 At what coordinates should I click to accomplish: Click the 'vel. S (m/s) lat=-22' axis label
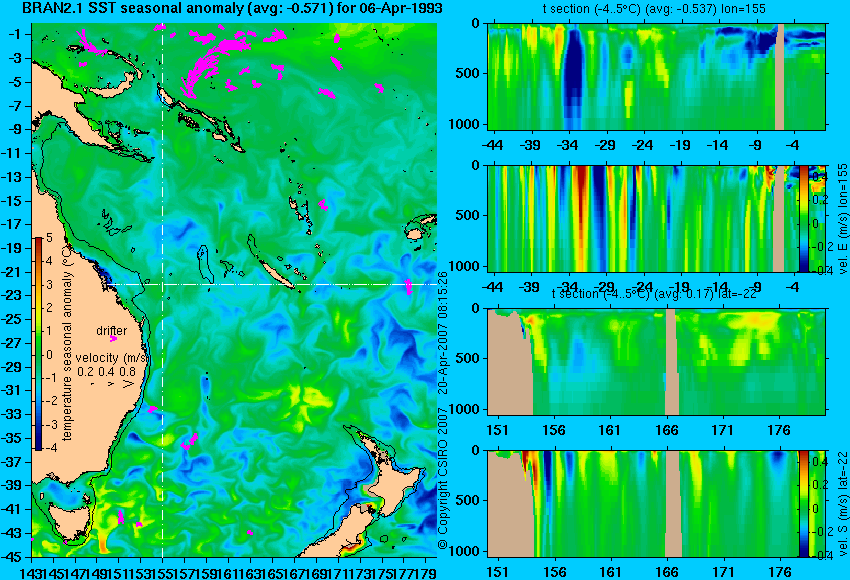[842, 503]
